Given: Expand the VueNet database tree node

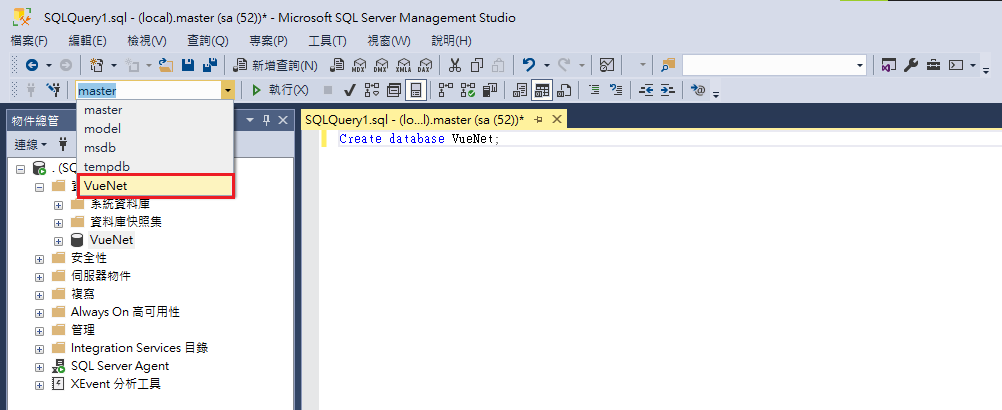Looking at the screenshot, I should [x=58, y=241].
